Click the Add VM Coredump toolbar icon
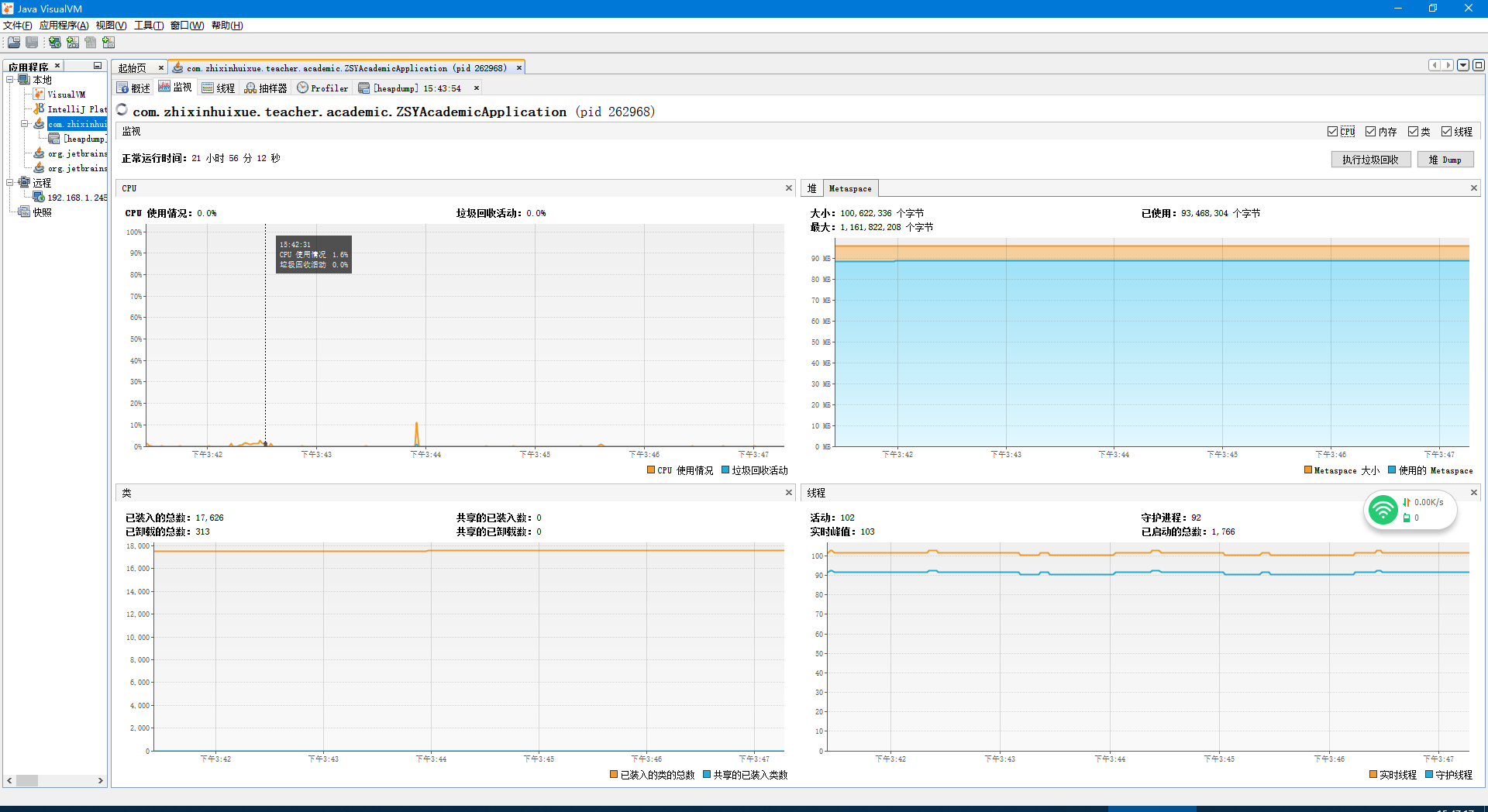The width and height of the screenshot is (1488, 812). (x=91, y=43)
